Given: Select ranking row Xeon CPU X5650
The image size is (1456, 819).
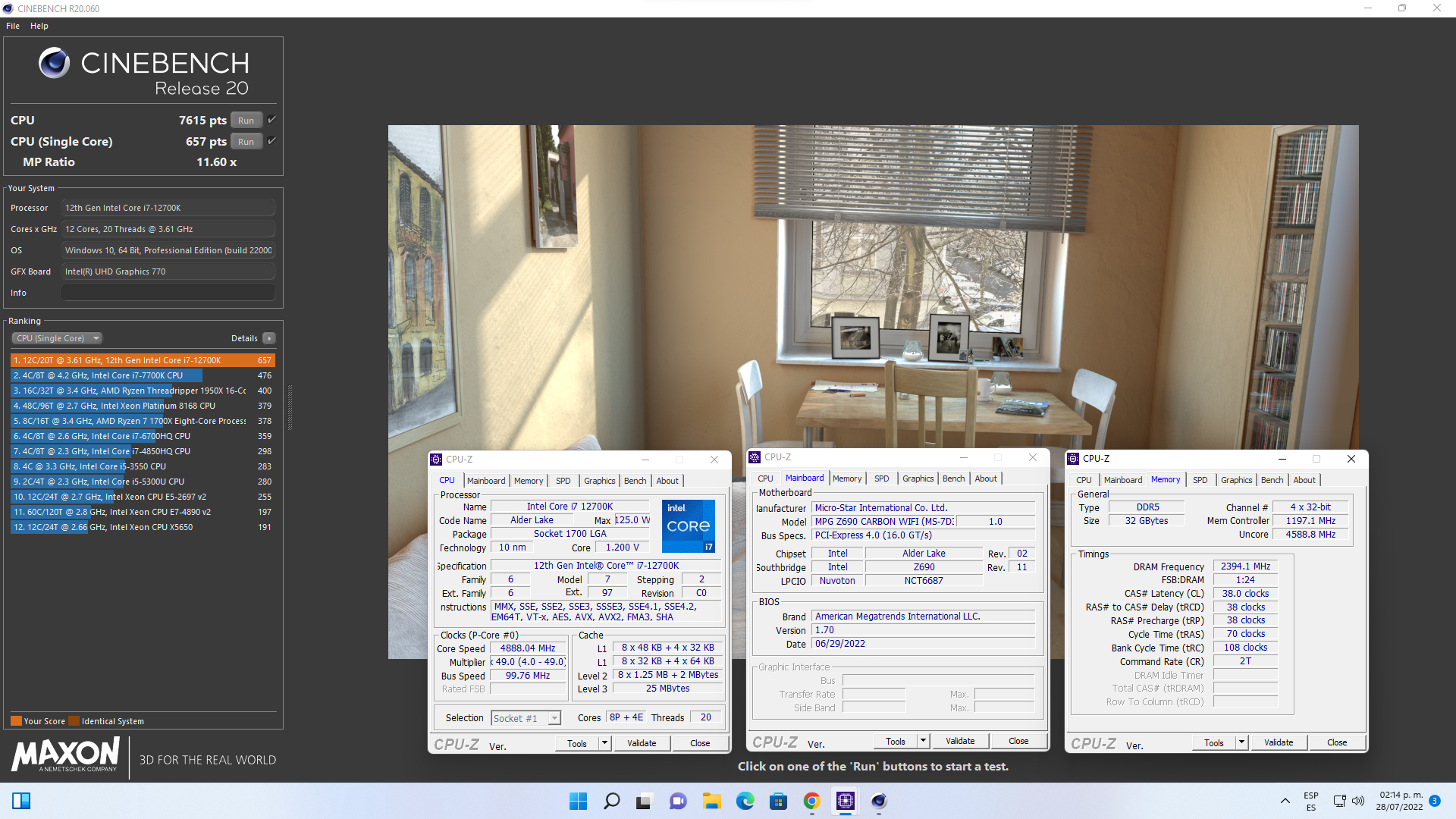Looking at the screenshot, I should pyautogui.click(x=143, y=527).
